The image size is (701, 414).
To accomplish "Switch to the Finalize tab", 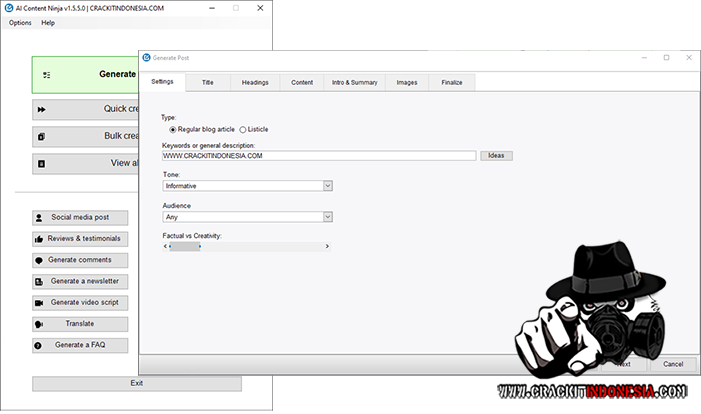I will (x=452, y=83).
